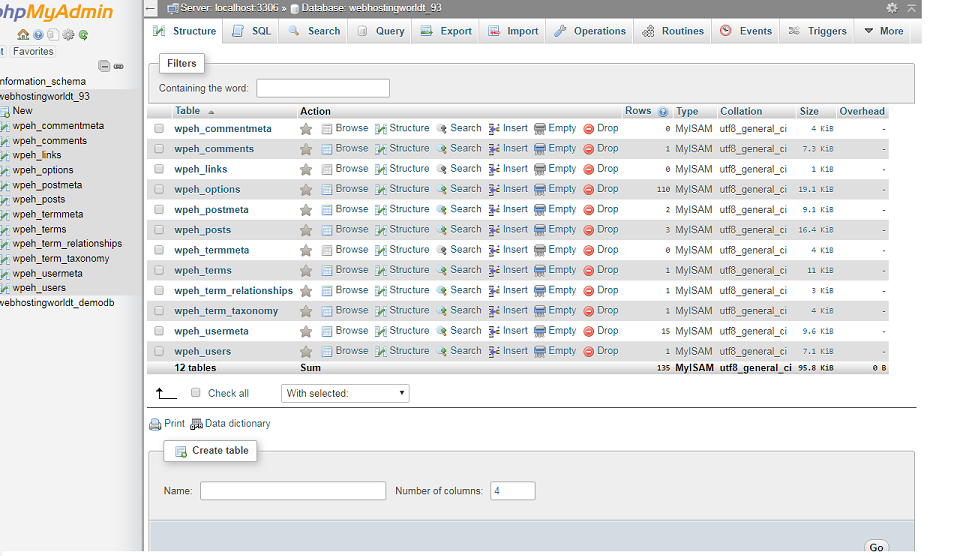Open the With selected dropdown

[x=345, y=394]
